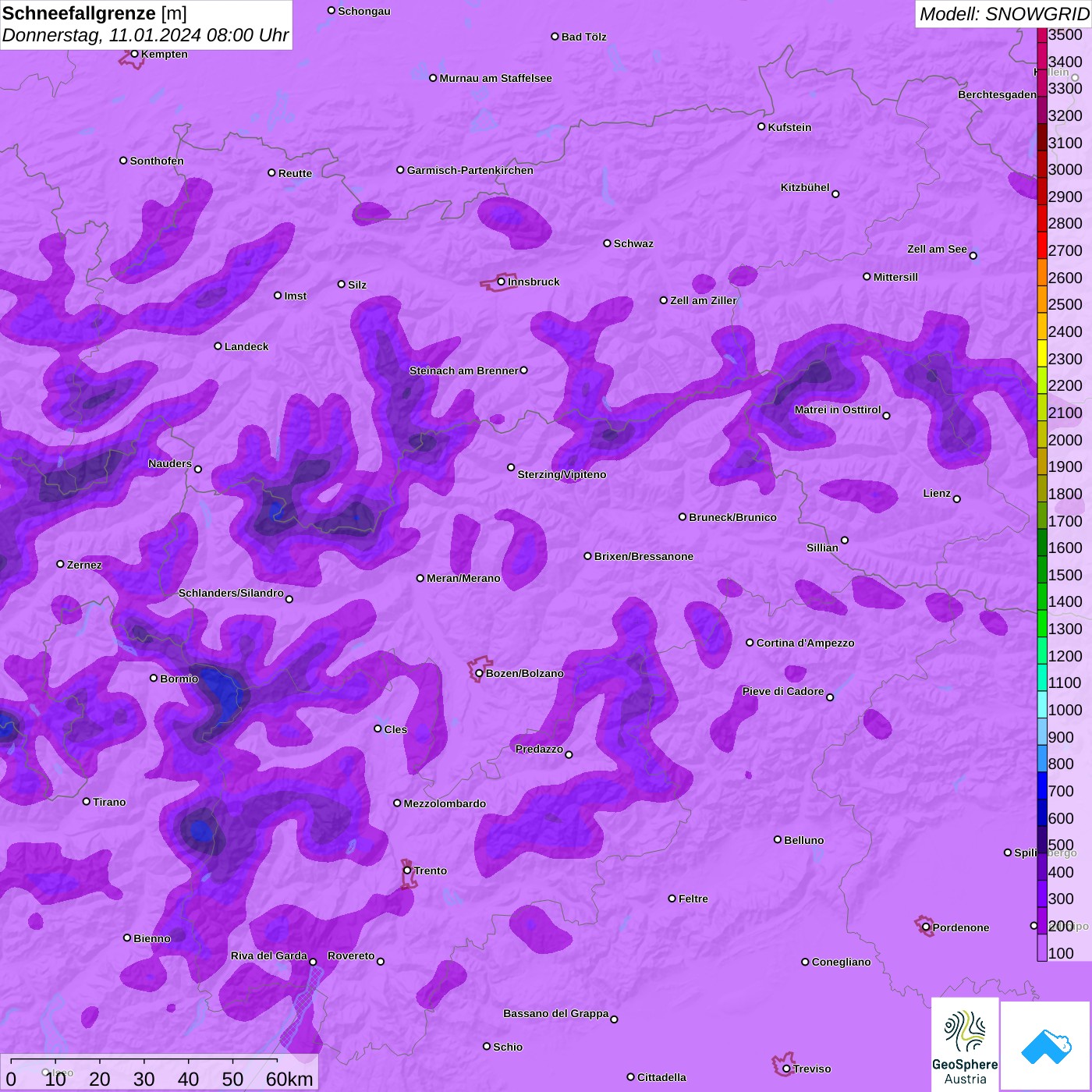Click the Sillian location dot
This screenshot has width=1092, height=1092.
click(845, 540)
